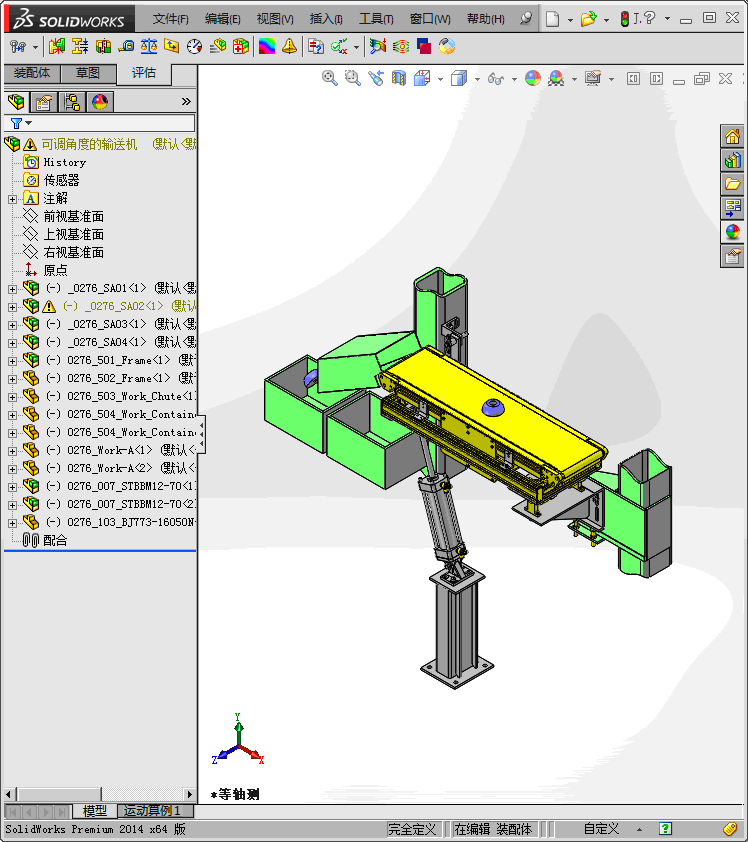Viewport: 748px width, 842px height.
Task: Click the Clearance Verification icon
Action: click(x=80, y=47)
